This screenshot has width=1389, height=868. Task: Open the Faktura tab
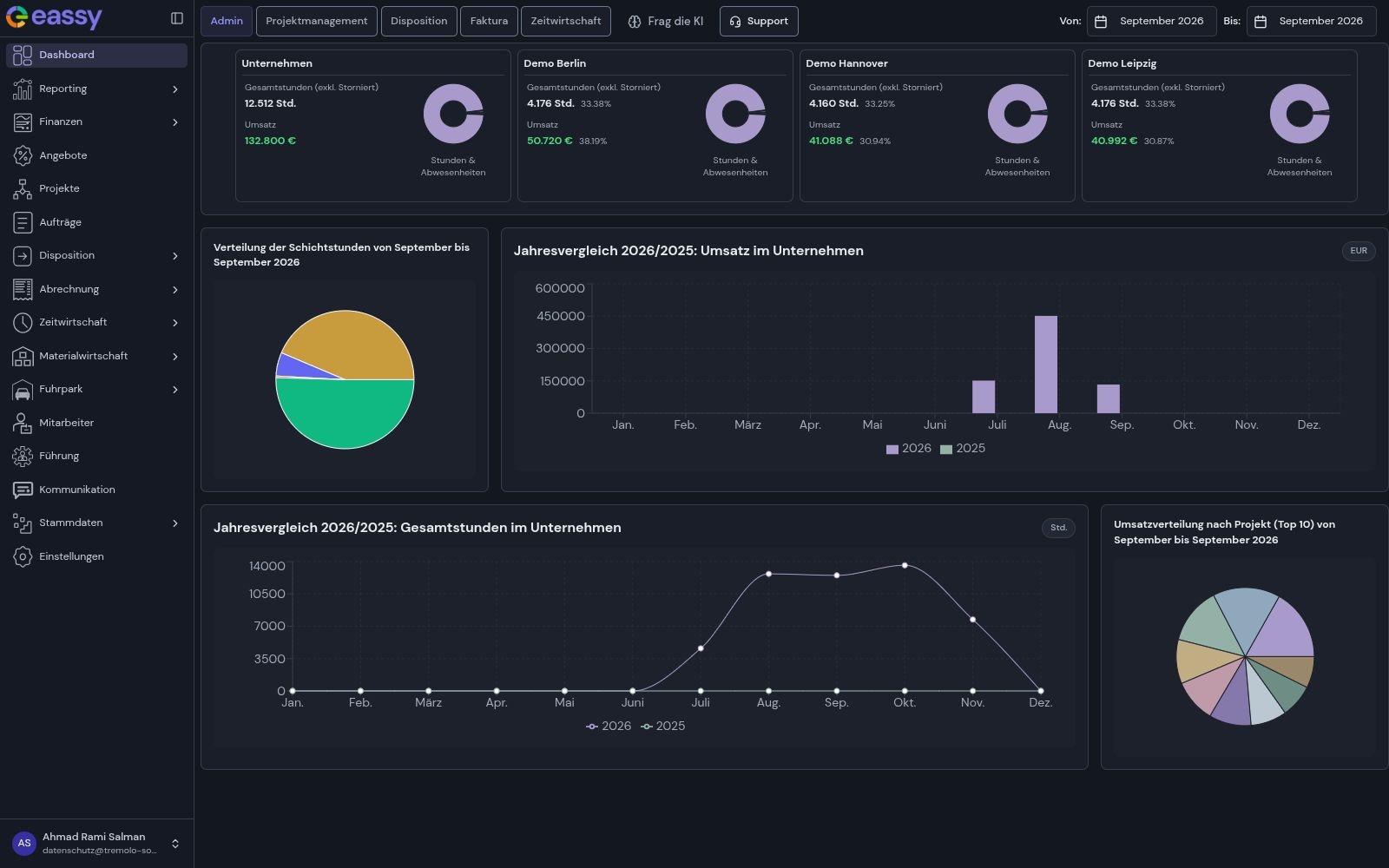tap(489, 21)
